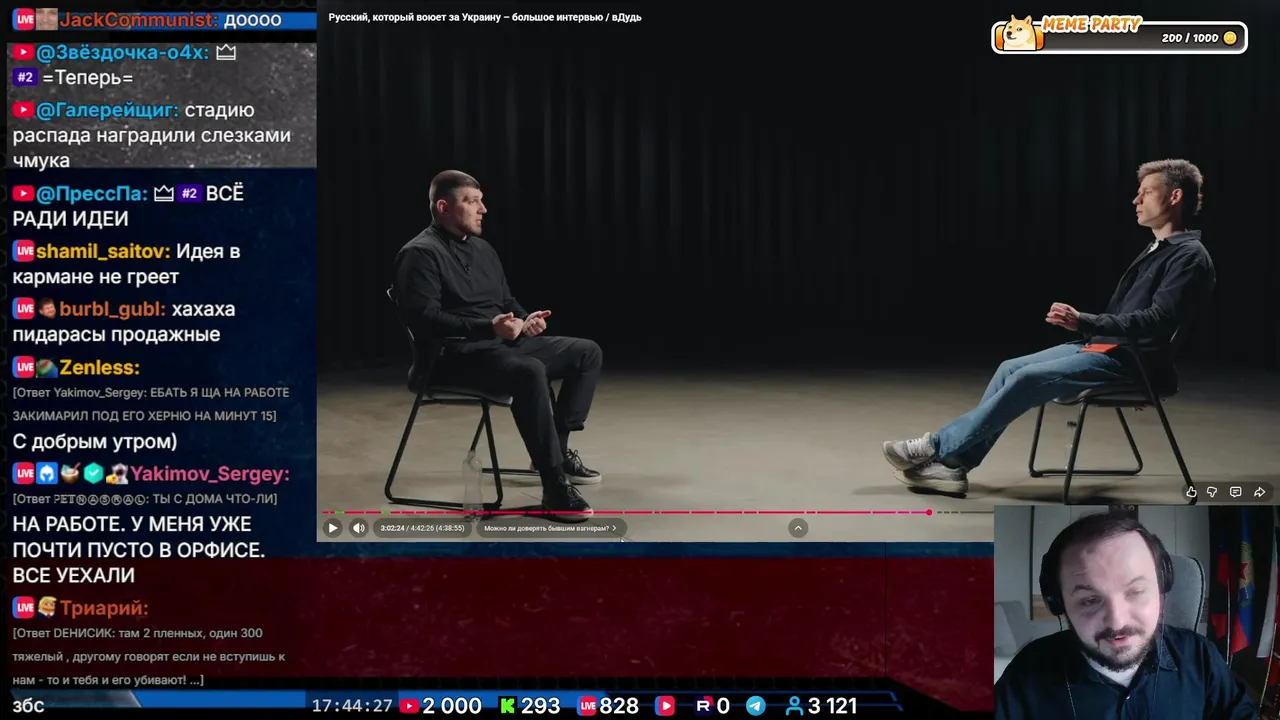Click the YouTube count 2 000
The width and height of the screenshot is (1280, 720).
[452, 706]
